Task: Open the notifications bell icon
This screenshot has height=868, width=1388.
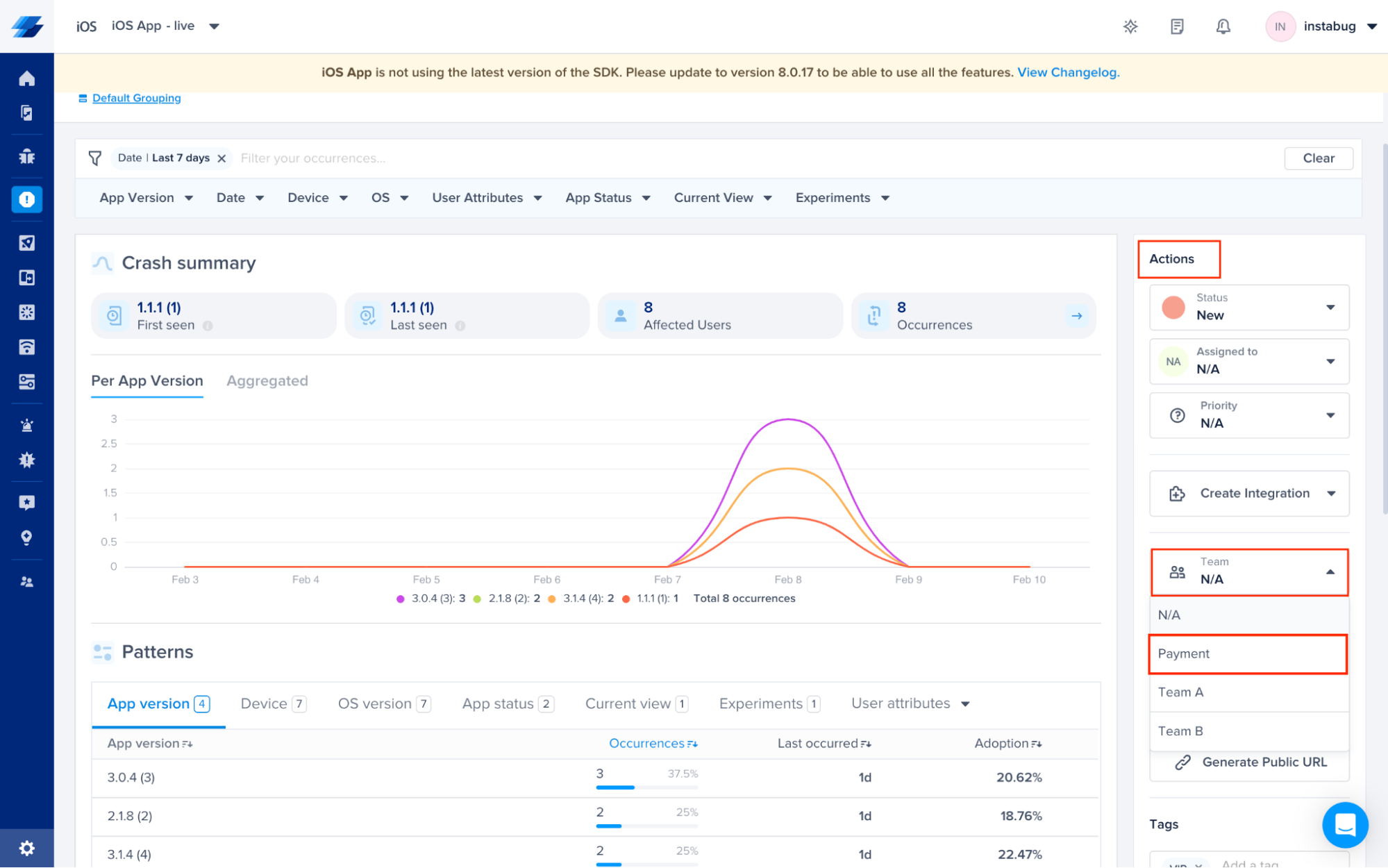Action: [1223, 26]
